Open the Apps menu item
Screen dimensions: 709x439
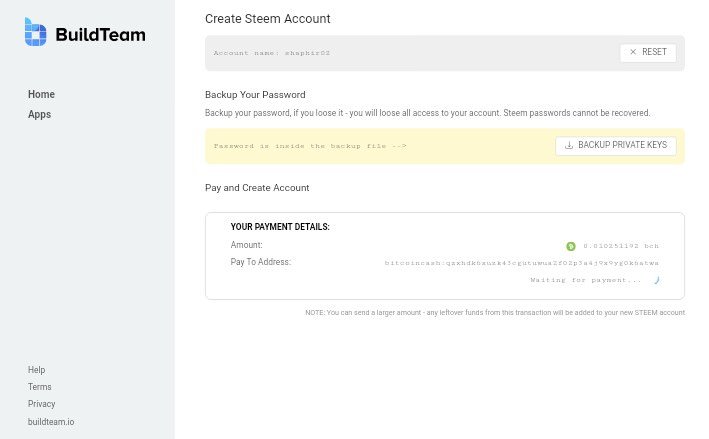pyautogui.click(x=39, y=114)
